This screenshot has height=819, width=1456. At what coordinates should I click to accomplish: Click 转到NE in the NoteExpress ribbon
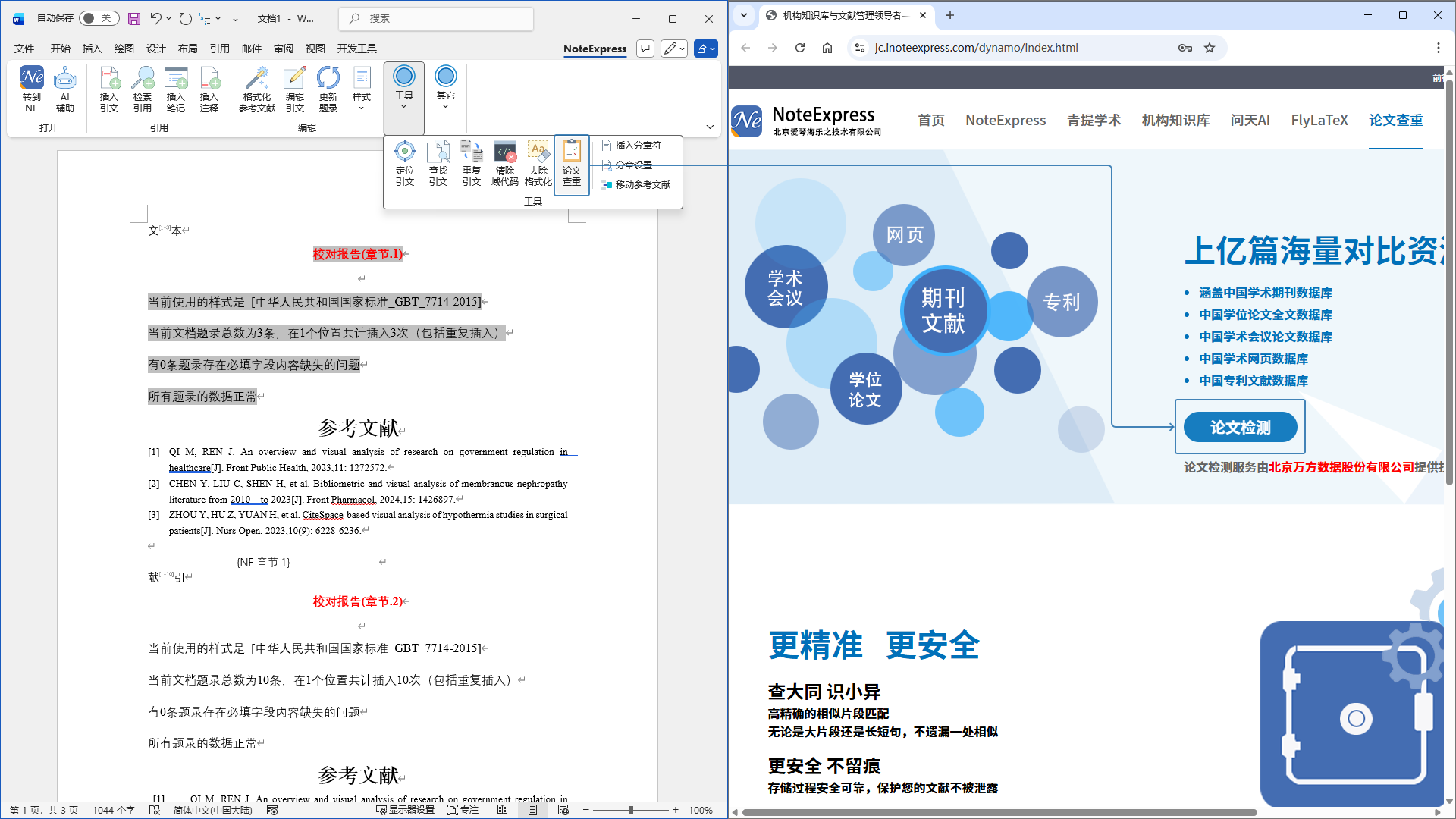click(x=31, y=89)
